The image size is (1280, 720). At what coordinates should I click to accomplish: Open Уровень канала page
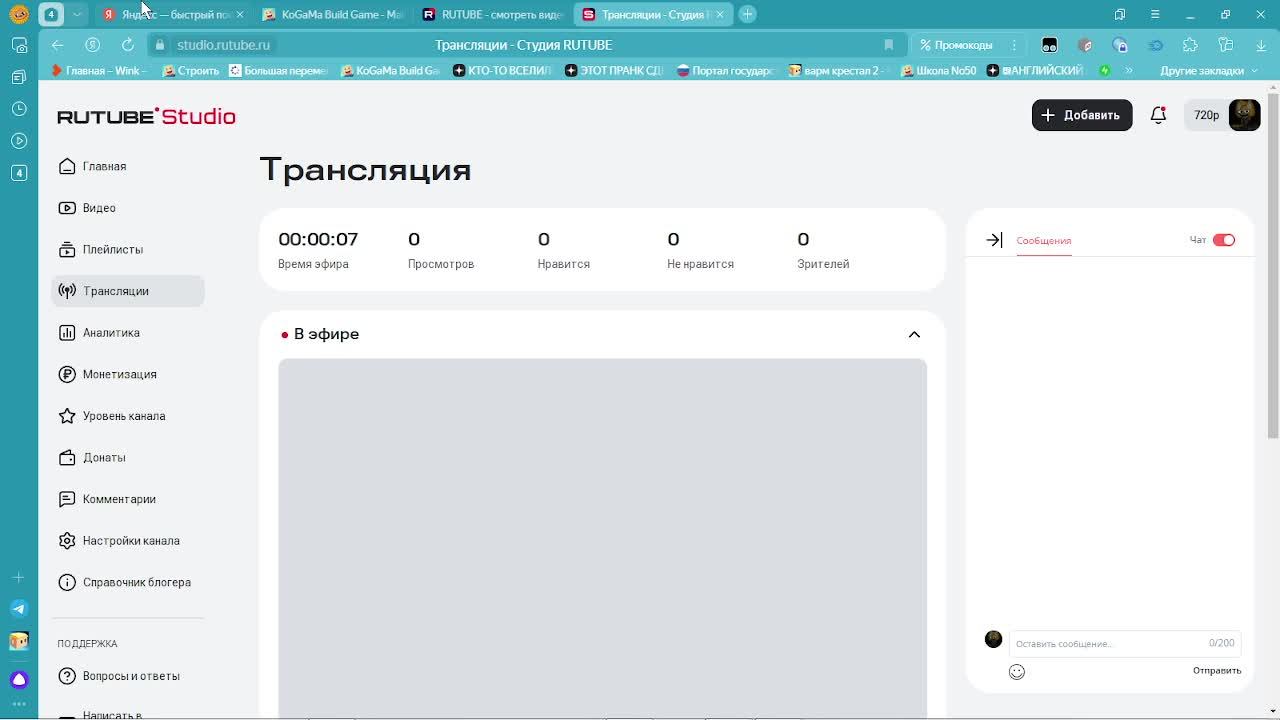[128, 416]
